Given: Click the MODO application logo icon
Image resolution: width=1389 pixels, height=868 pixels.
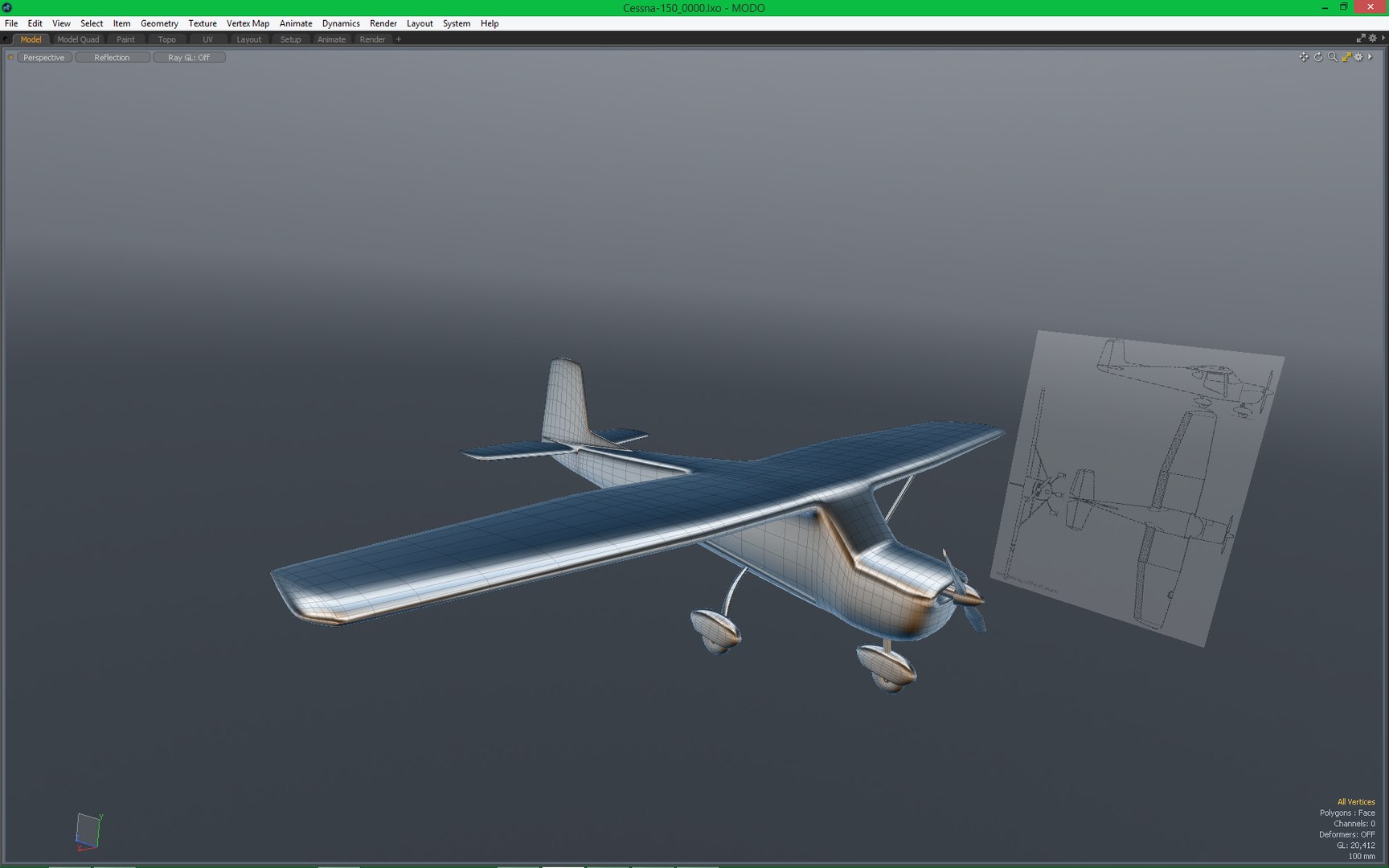Looking at the screenshot, I should [6, 7].
